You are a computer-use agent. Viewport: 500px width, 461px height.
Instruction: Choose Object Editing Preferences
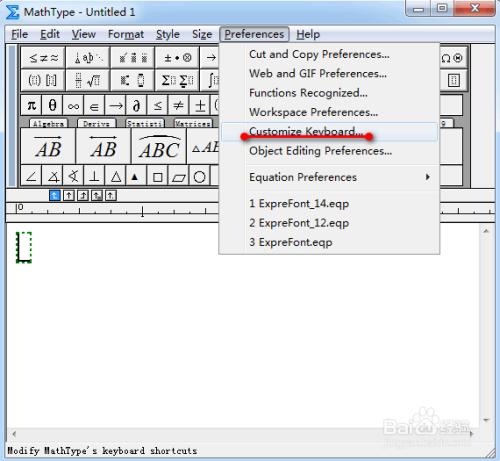[329, 151]
